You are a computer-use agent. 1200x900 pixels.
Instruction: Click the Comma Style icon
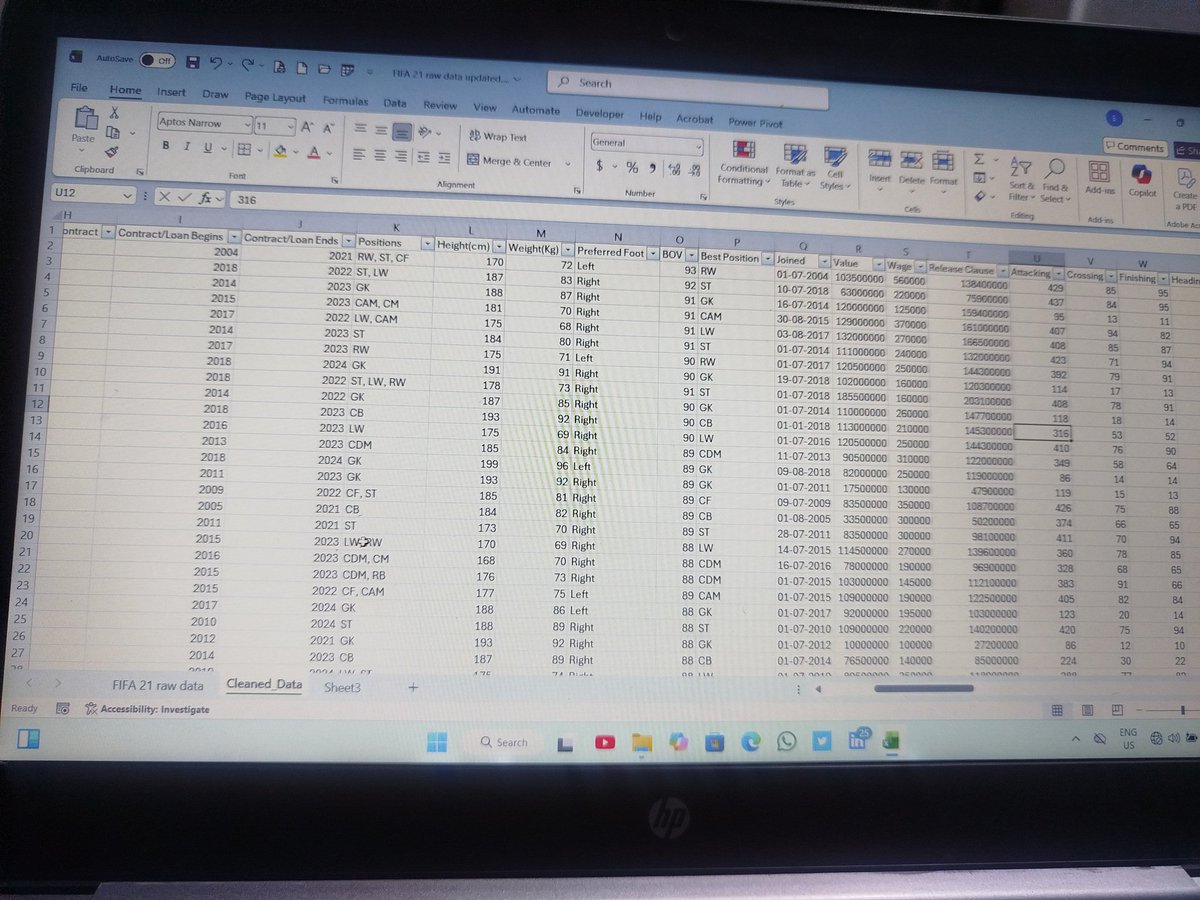(x=652, y=168)
